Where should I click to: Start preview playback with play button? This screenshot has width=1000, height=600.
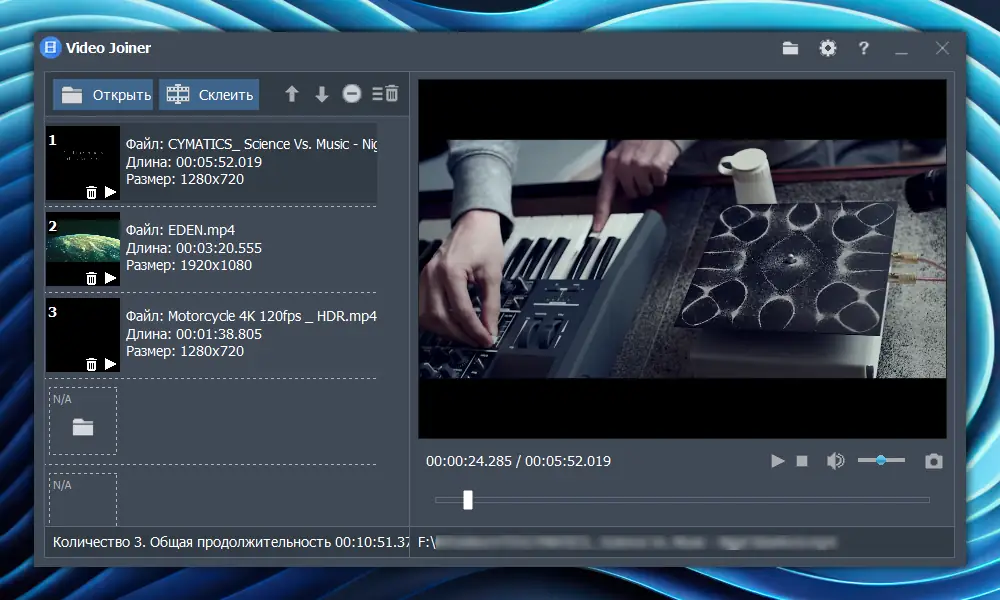777,461
